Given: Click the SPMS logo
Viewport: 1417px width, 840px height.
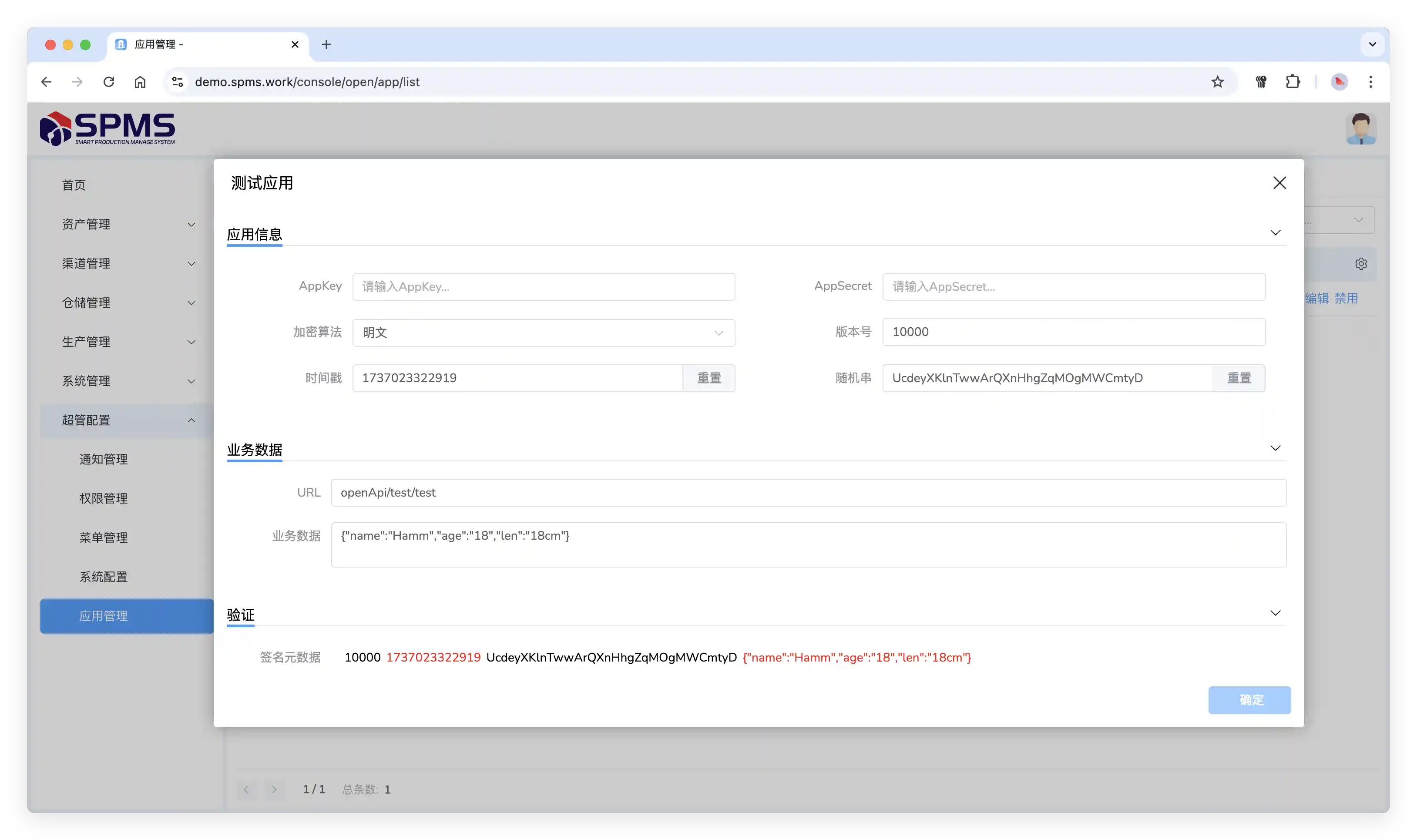Looking at the screenshot, I should [107, 128].
